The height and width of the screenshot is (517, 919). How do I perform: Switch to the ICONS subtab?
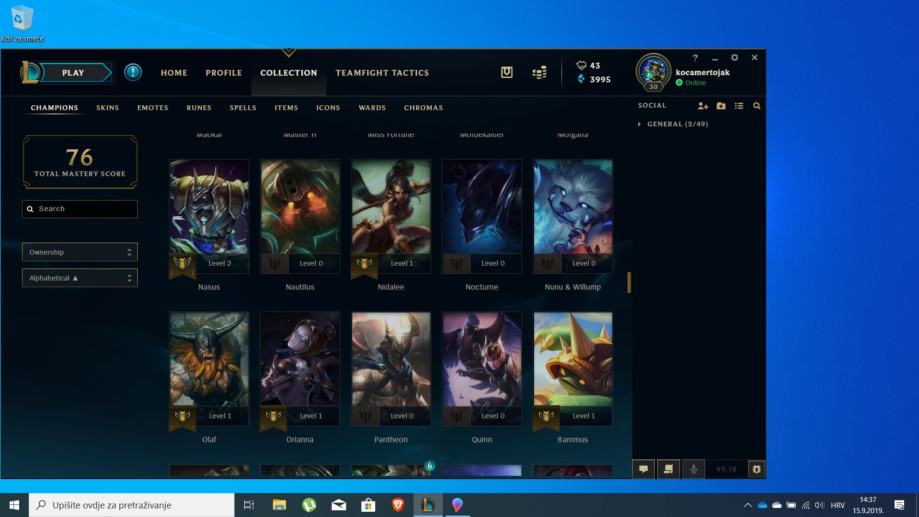point(328,108)
